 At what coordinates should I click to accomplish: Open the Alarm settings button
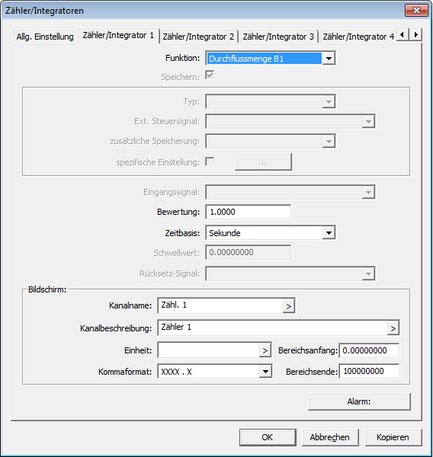(359, 402)
